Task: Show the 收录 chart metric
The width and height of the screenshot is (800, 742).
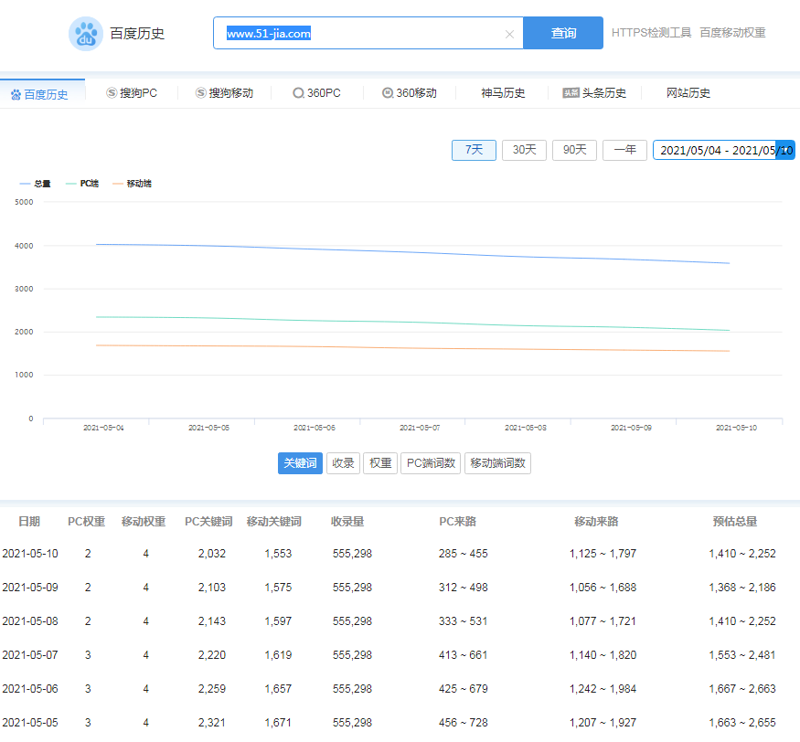Action: [343, 463]
